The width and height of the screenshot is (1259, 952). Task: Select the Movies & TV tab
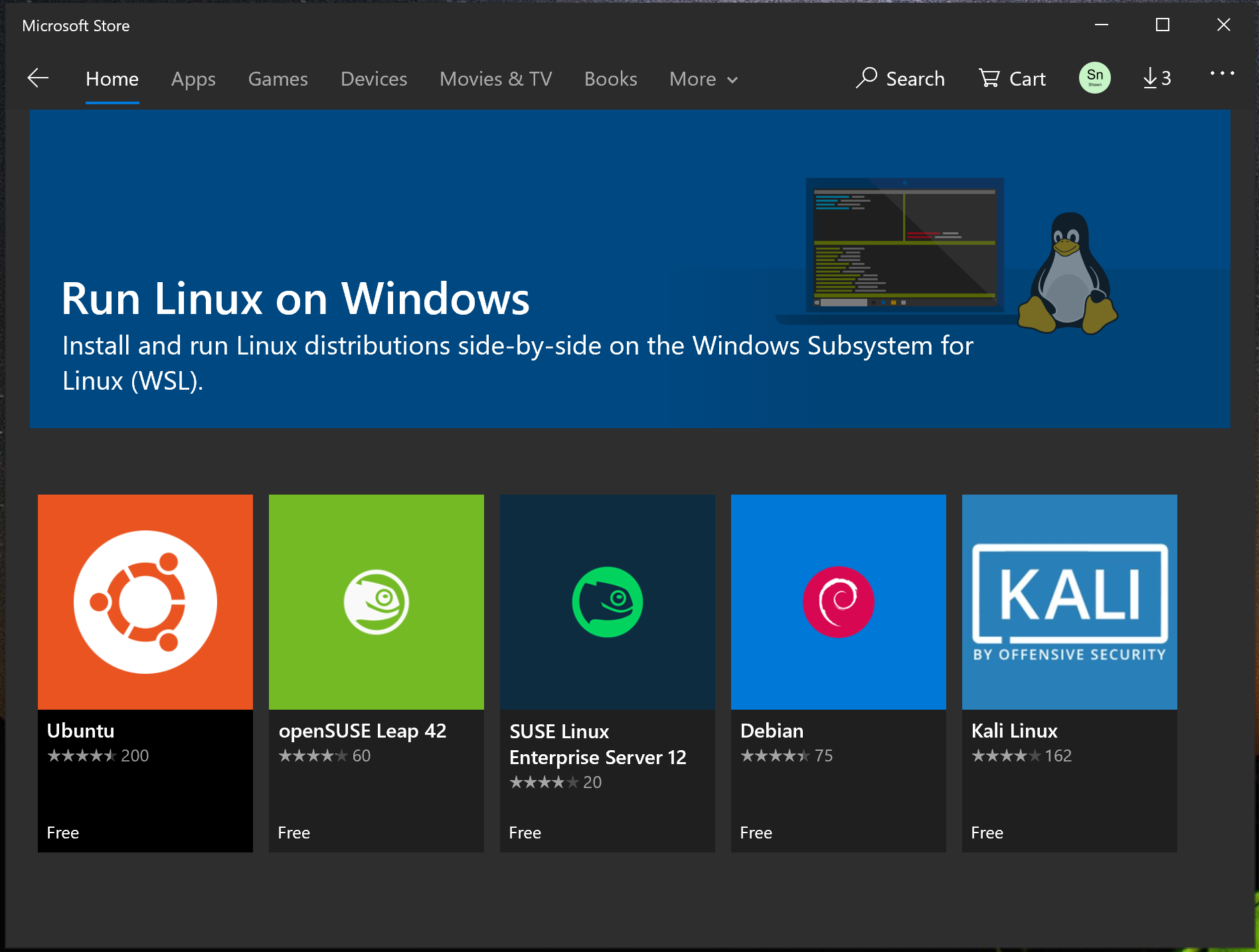click(495, 79)
